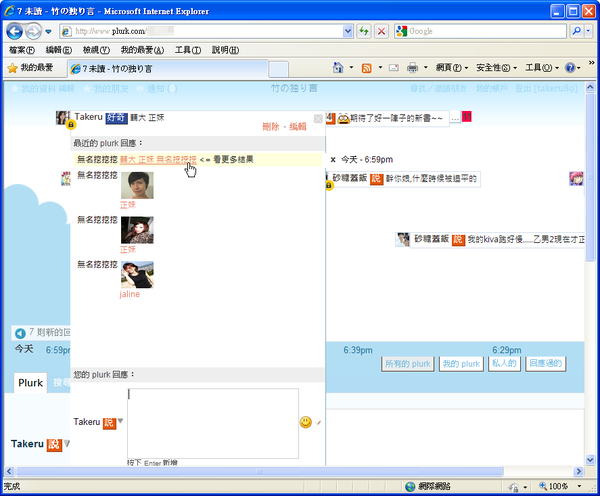Click the plurk response text box

[213, 423]
